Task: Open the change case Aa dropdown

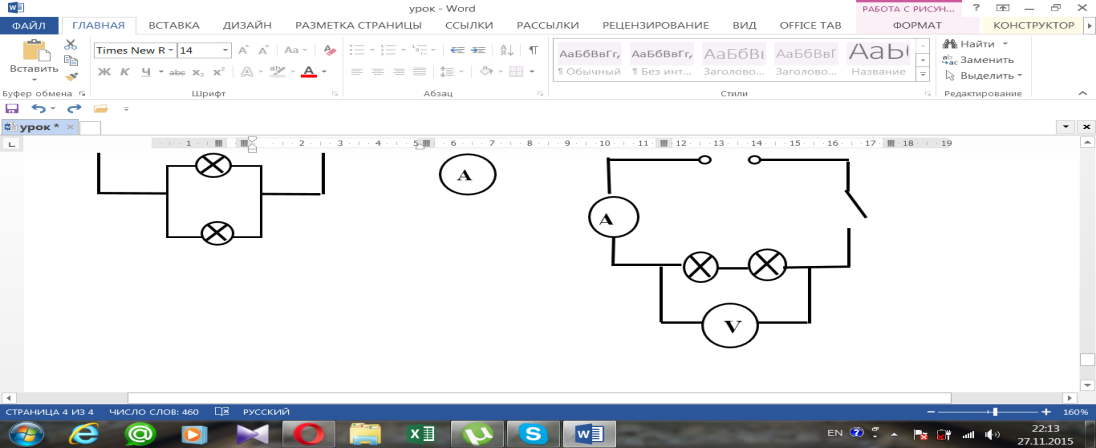Action: pyautogui.click(x=295, y=50)
